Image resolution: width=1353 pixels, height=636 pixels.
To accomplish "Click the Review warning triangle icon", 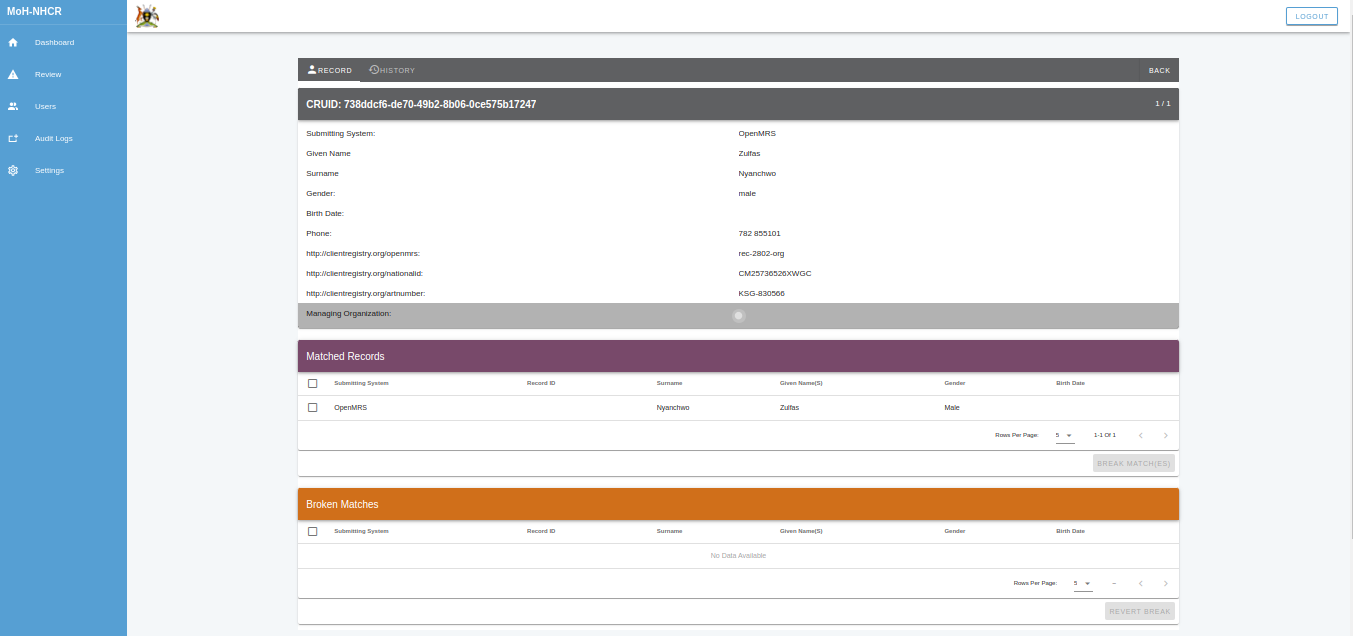I will (x=13, y=74).
